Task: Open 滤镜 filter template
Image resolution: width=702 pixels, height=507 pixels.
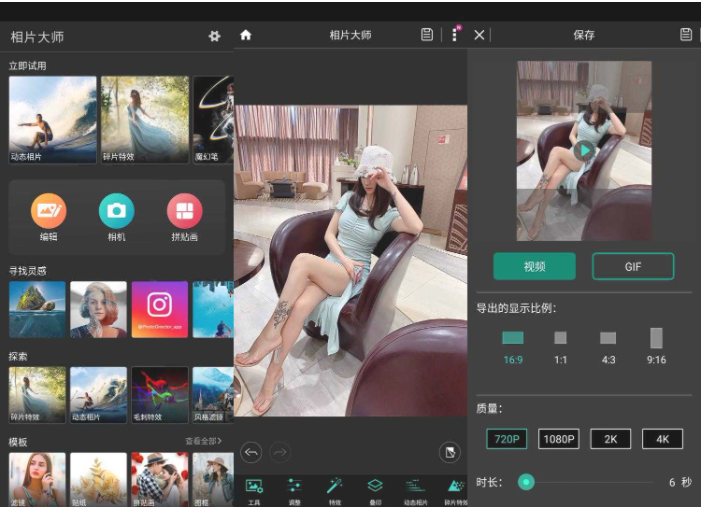Action: [x=37, y=480]
